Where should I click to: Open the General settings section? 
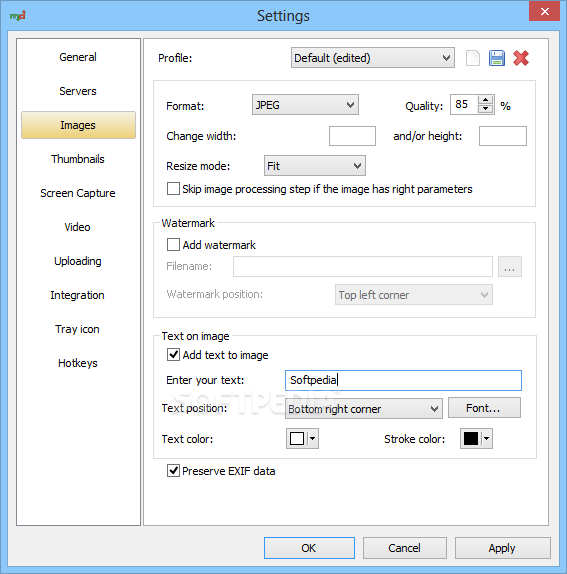pyautogui.click(x=78, y=57)
